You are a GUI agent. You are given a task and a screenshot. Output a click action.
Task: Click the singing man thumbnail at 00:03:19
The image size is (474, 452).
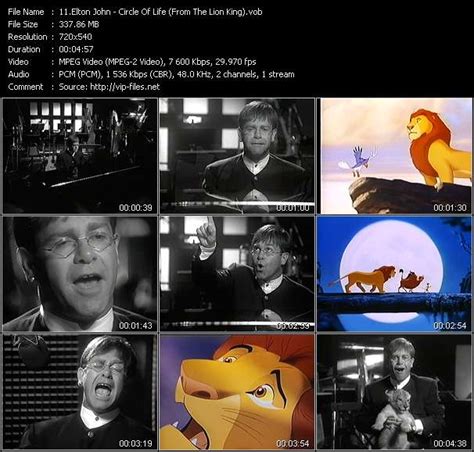pyautogui.click(x=80, y=392)
